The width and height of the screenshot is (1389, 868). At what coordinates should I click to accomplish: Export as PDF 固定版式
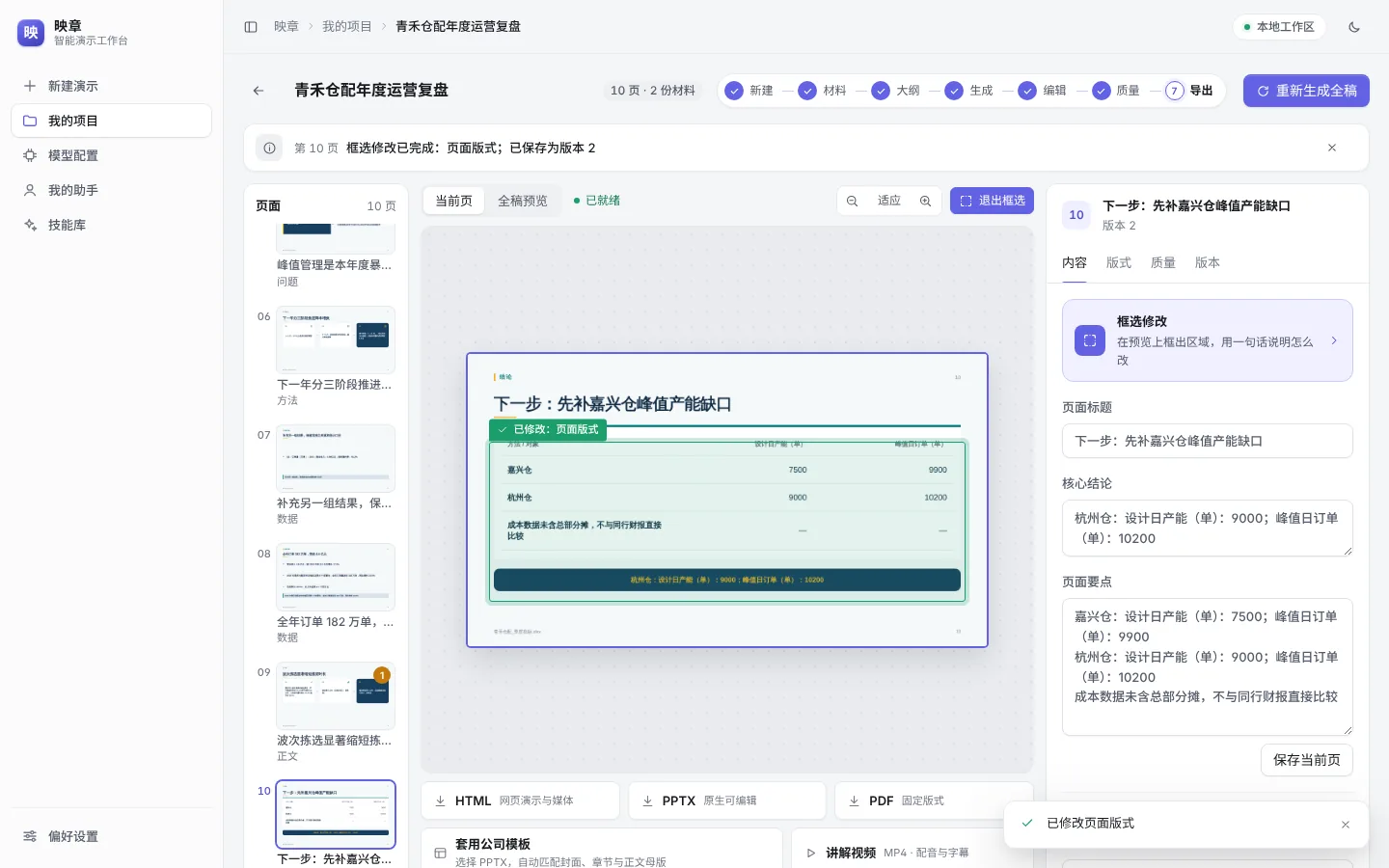pos(934,800)
